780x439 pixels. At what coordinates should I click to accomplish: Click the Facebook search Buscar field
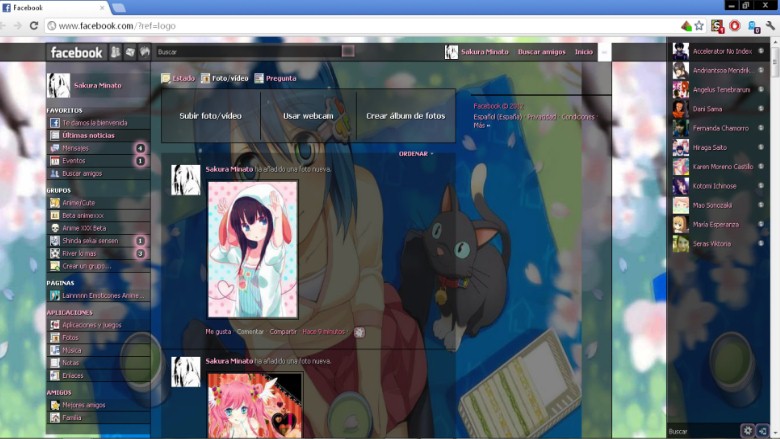click(x=248, y=51)
